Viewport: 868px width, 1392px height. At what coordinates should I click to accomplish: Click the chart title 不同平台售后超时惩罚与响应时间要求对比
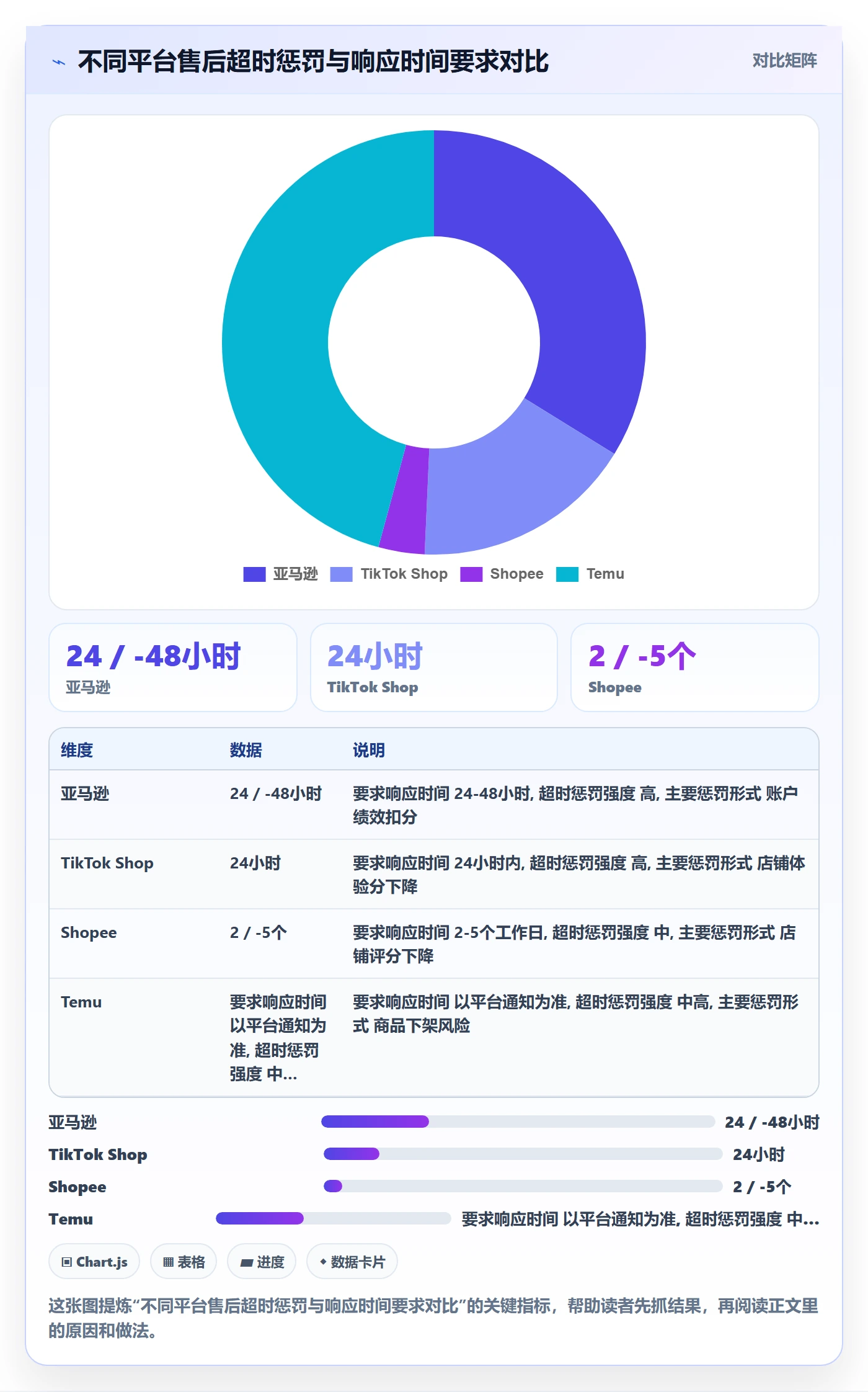pyautogui.click(x=313, y=61)
